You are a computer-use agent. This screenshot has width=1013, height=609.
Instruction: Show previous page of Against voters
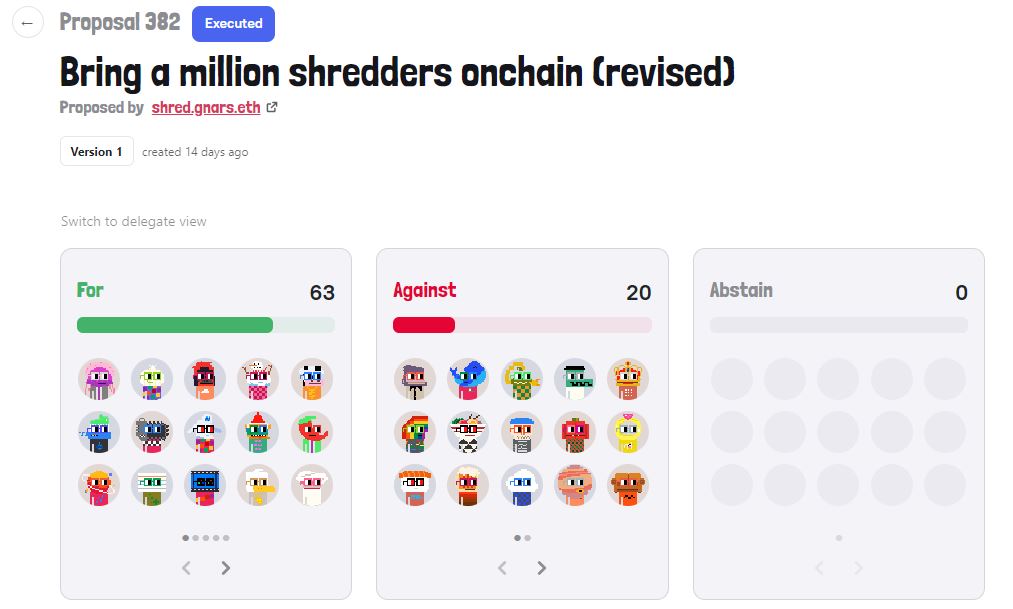[x=502, y=568]
